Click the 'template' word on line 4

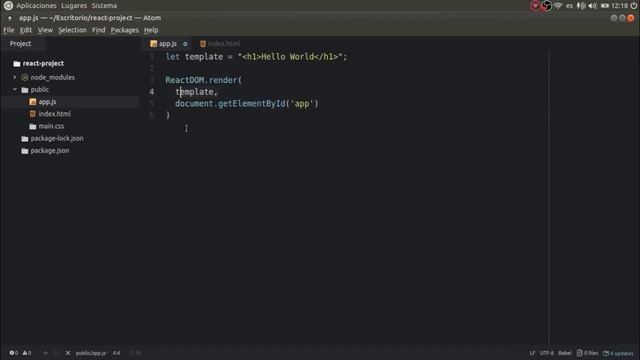(194, 92)
